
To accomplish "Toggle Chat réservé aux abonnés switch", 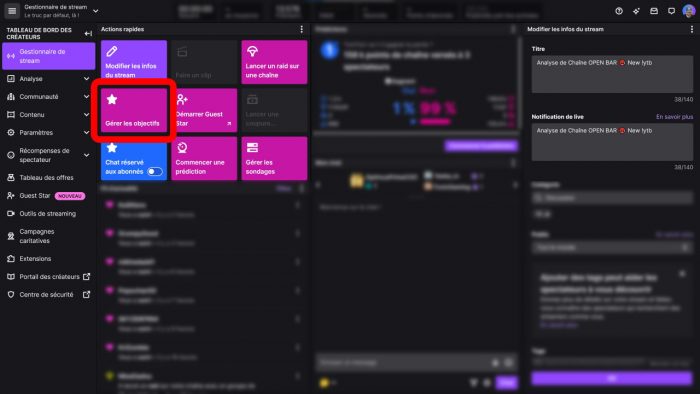I will click(154, 171).
